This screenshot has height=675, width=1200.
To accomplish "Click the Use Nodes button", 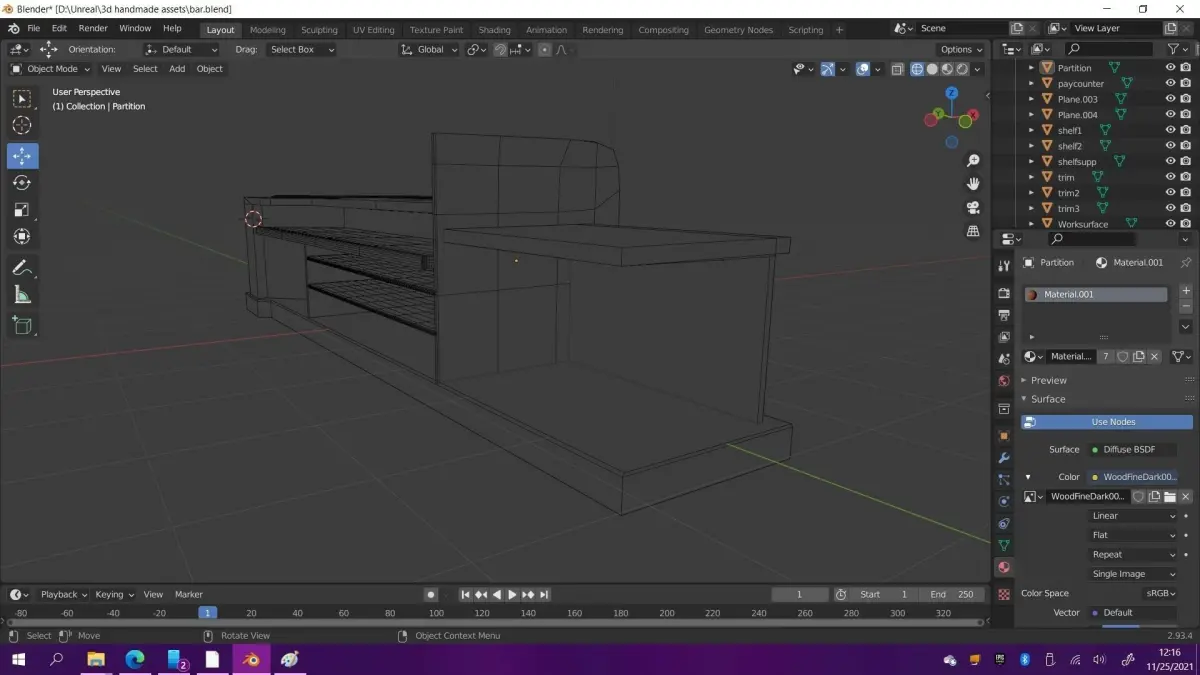I will tap(1106, 422).
